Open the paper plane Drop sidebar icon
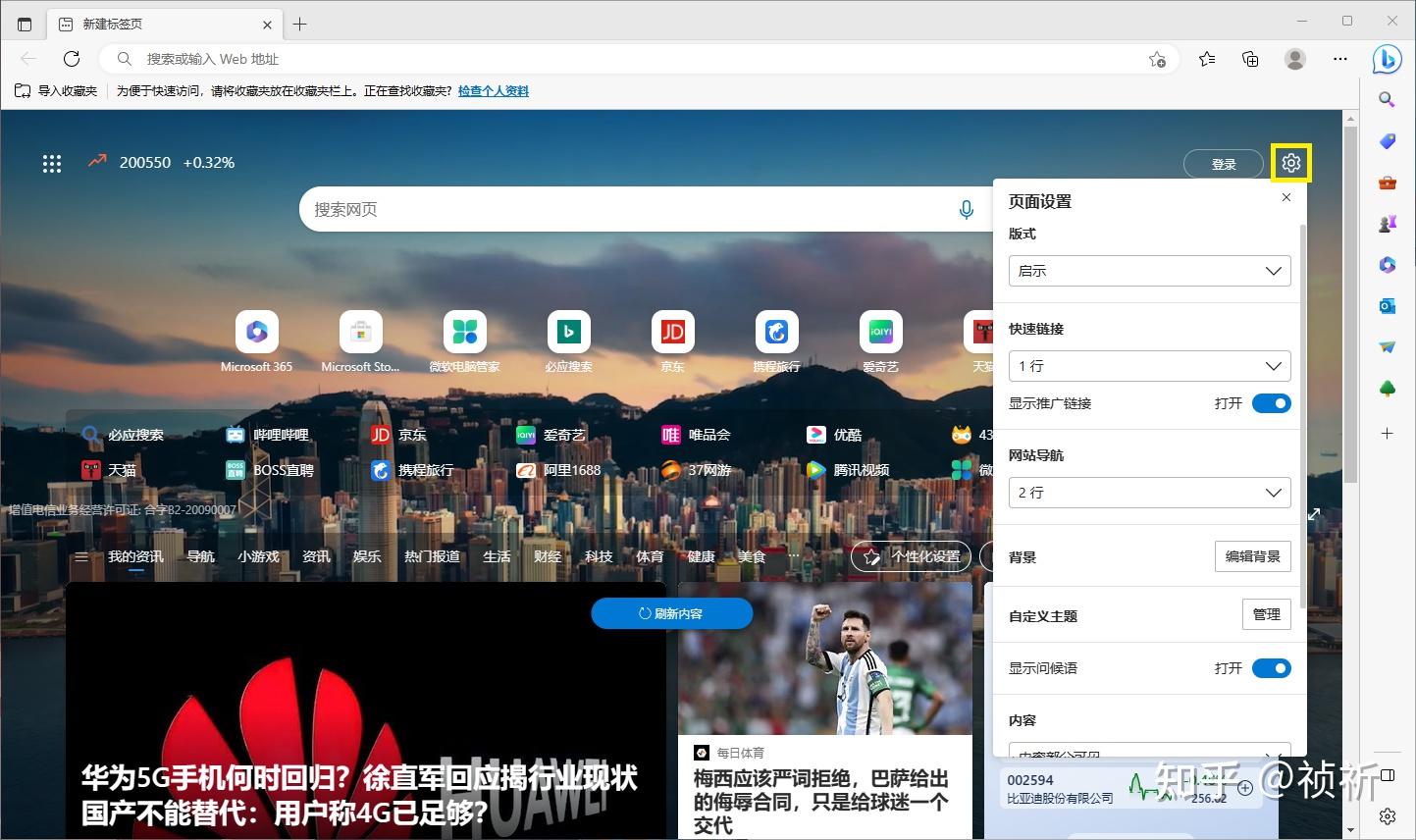 (1387, 347)
